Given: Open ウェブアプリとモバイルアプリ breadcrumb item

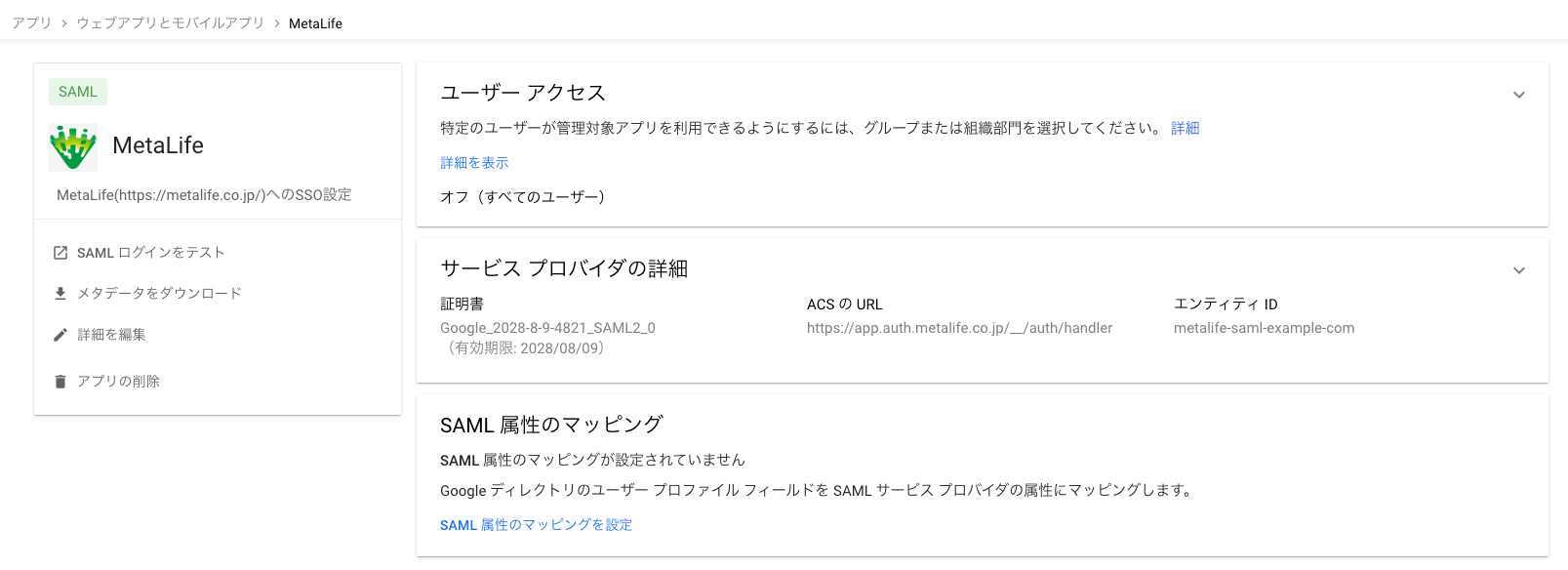Looking at the screenshot, I should [171, 23].
